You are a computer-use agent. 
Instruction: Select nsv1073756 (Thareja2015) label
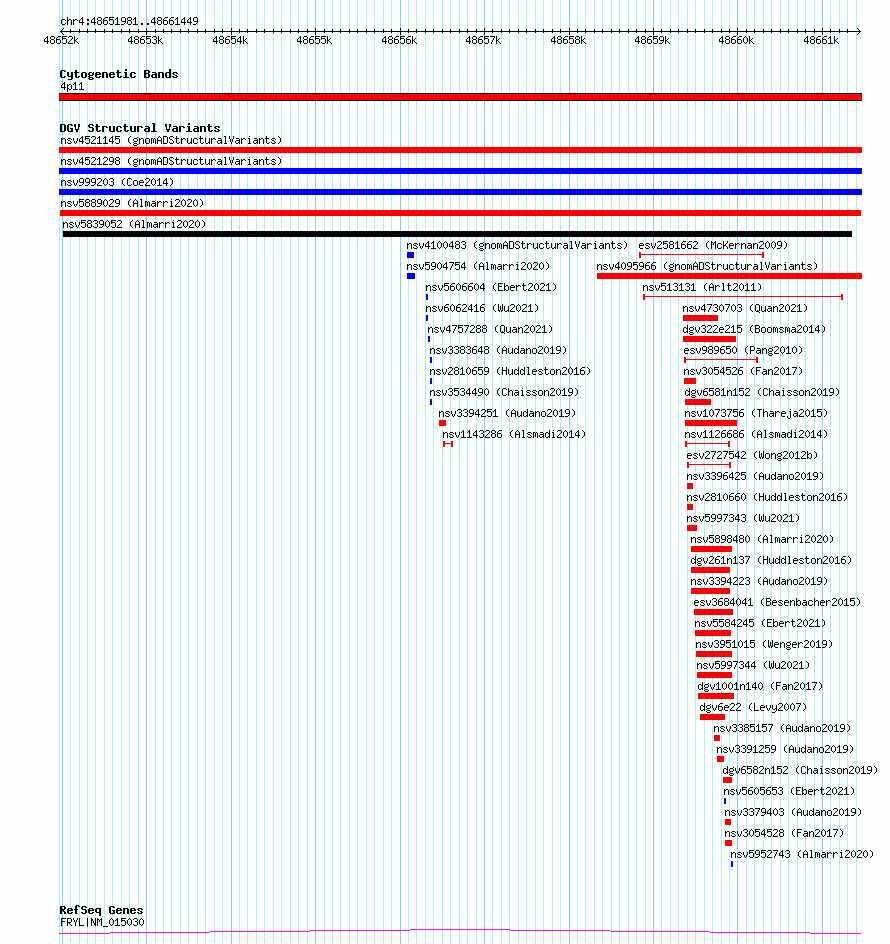coord(756,414)
